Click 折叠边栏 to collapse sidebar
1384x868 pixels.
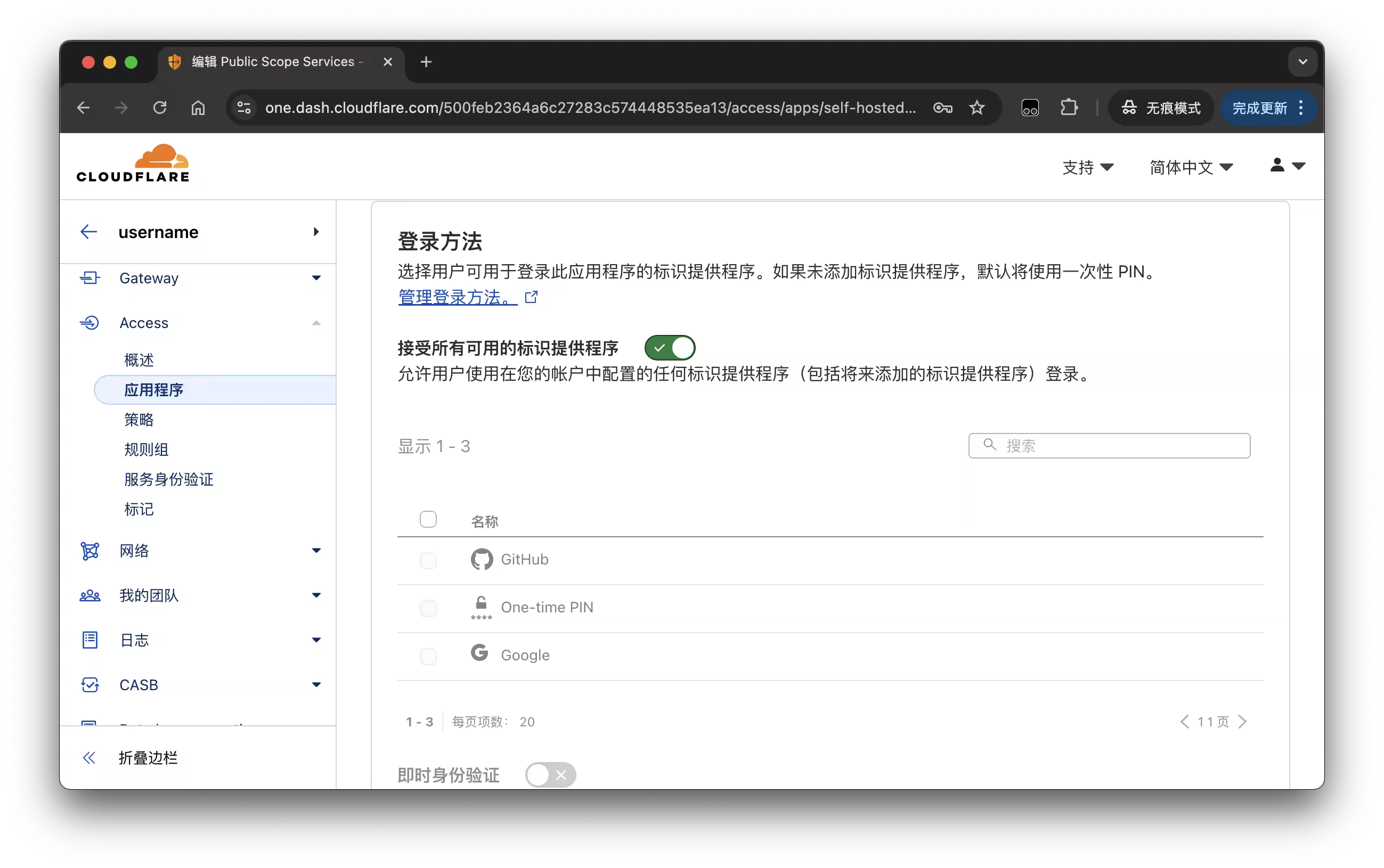[x=148, y=758]
